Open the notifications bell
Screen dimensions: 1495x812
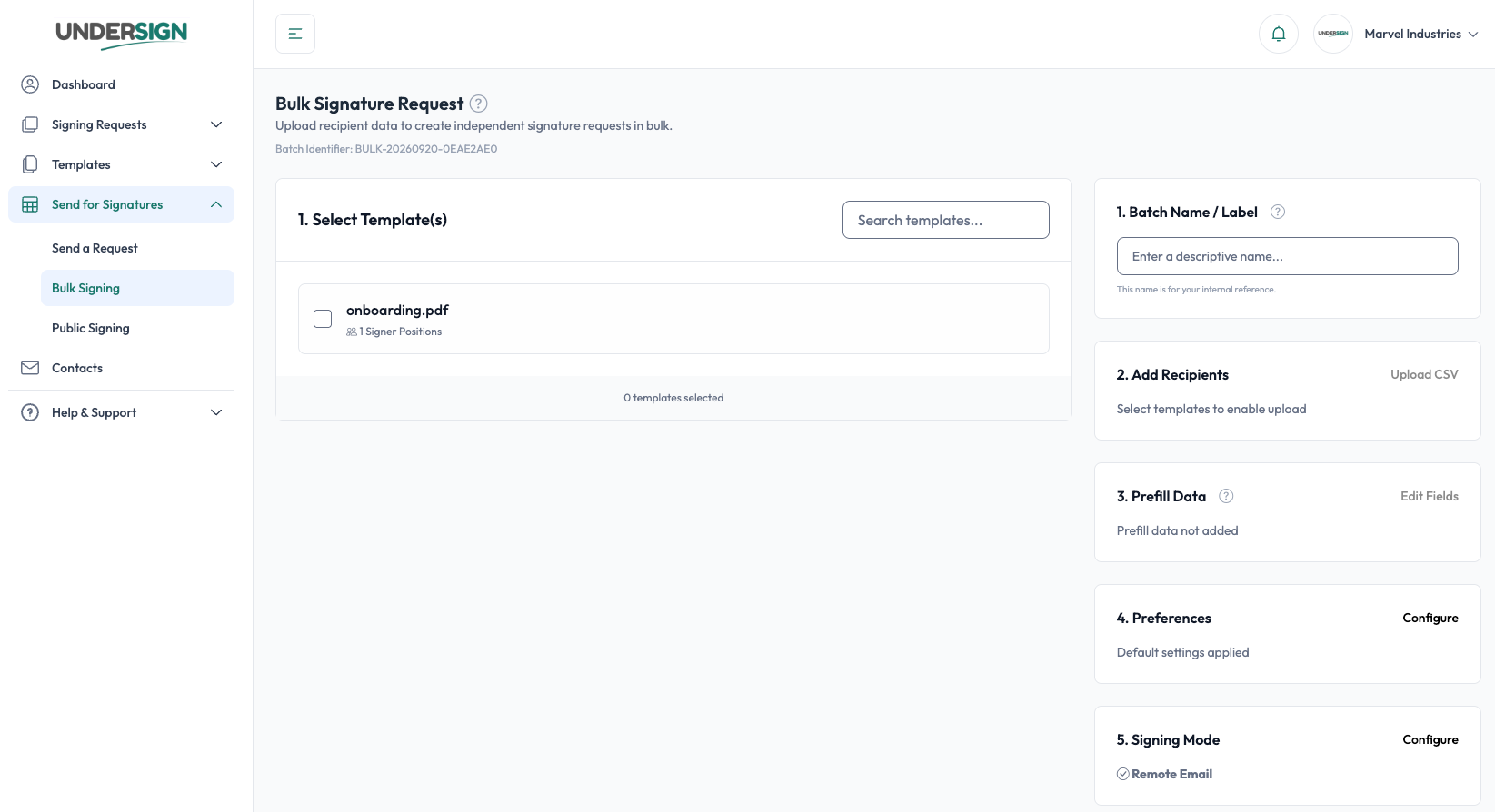pos(1279,34)
